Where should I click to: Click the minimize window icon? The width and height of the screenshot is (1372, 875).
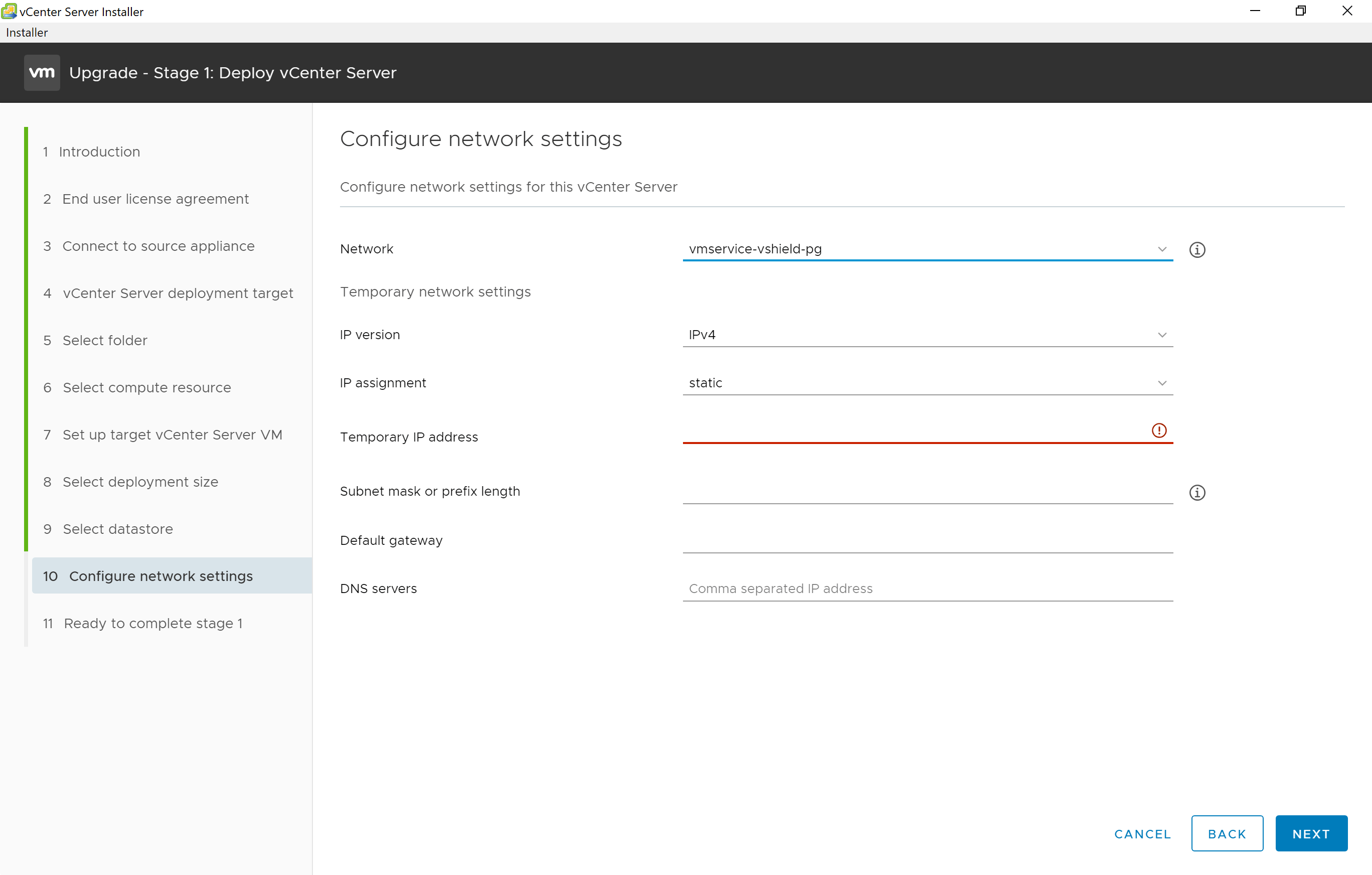(1256, 11)
